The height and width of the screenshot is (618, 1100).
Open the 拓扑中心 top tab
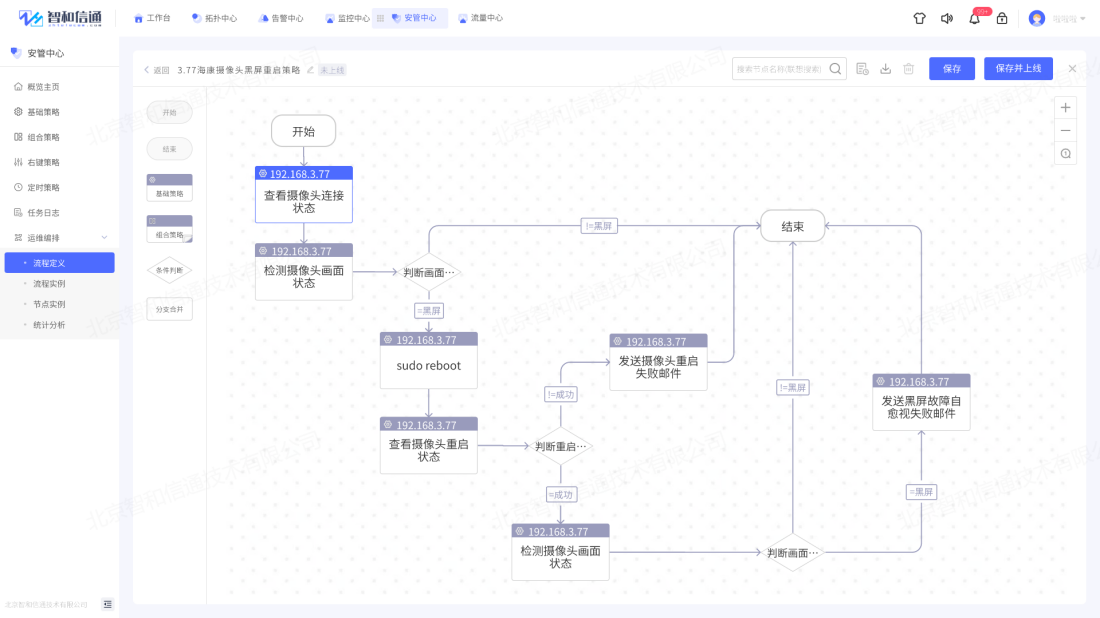pos(214,18)
